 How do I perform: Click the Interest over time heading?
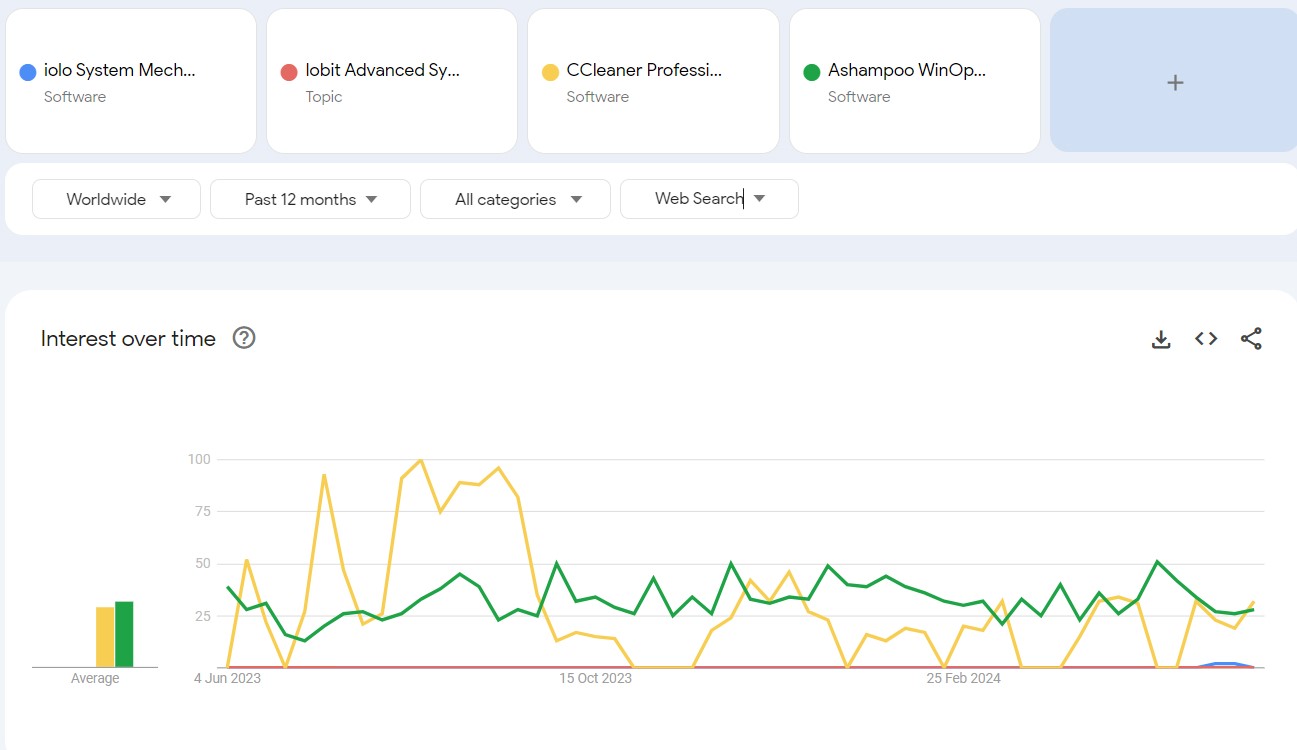[x=128, y=338]
